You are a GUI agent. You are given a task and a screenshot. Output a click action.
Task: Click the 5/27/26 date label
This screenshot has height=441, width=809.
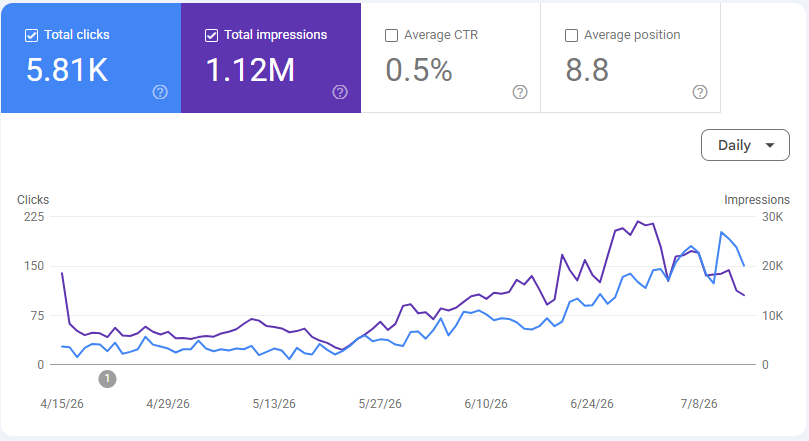pos(380,404)
